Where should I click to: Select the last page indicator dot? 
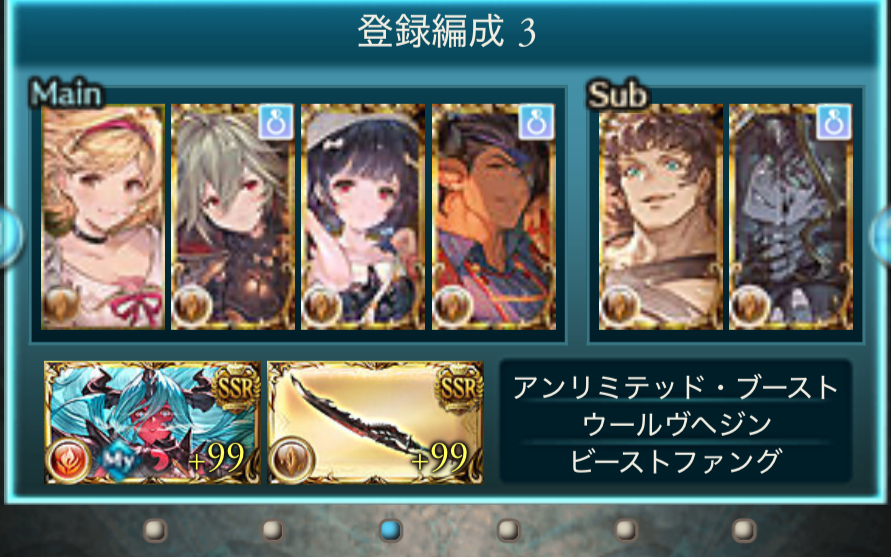743,530
